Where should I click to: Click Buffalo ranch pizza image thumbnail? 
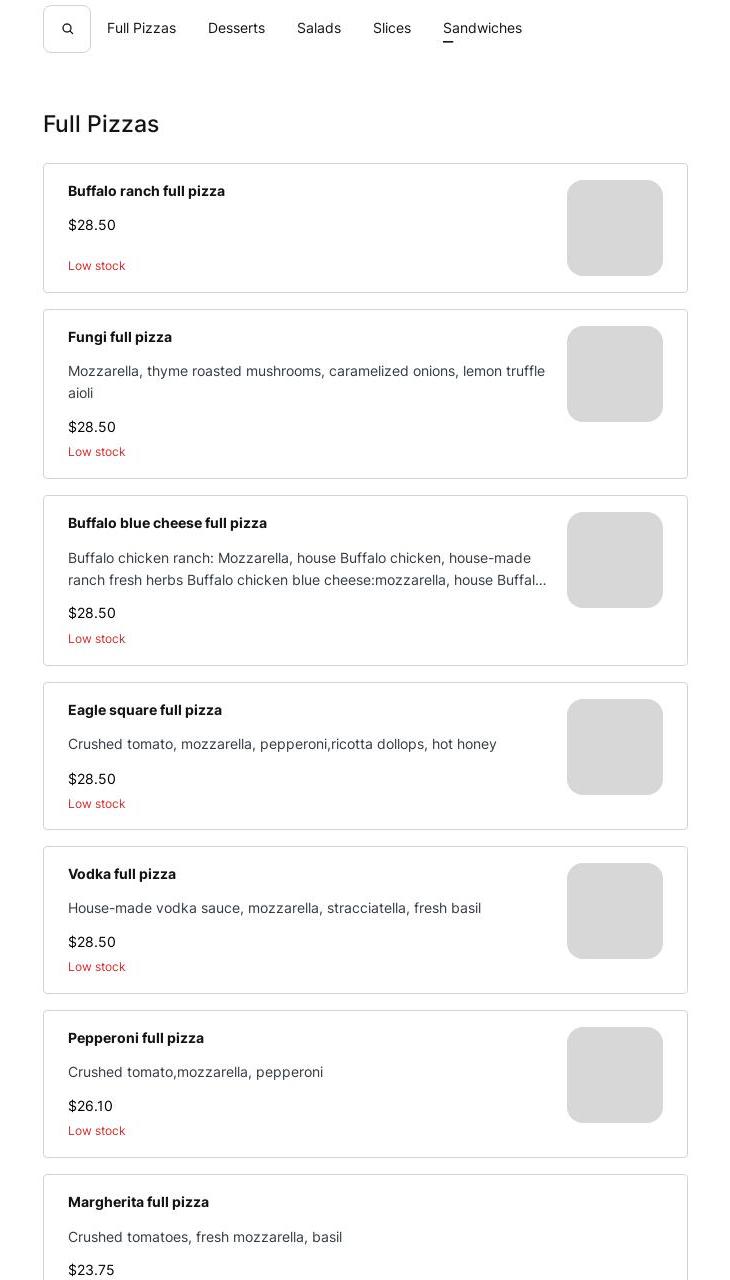(x=614, y=228)
